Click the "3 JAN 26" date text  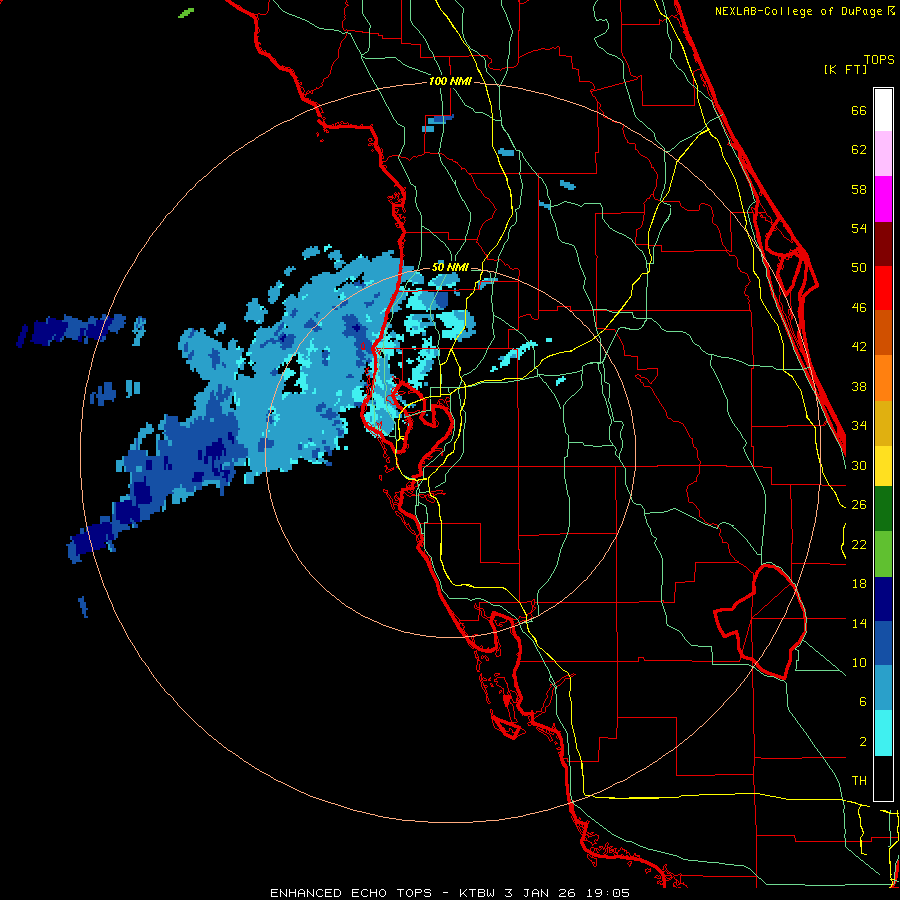point(540,893)
